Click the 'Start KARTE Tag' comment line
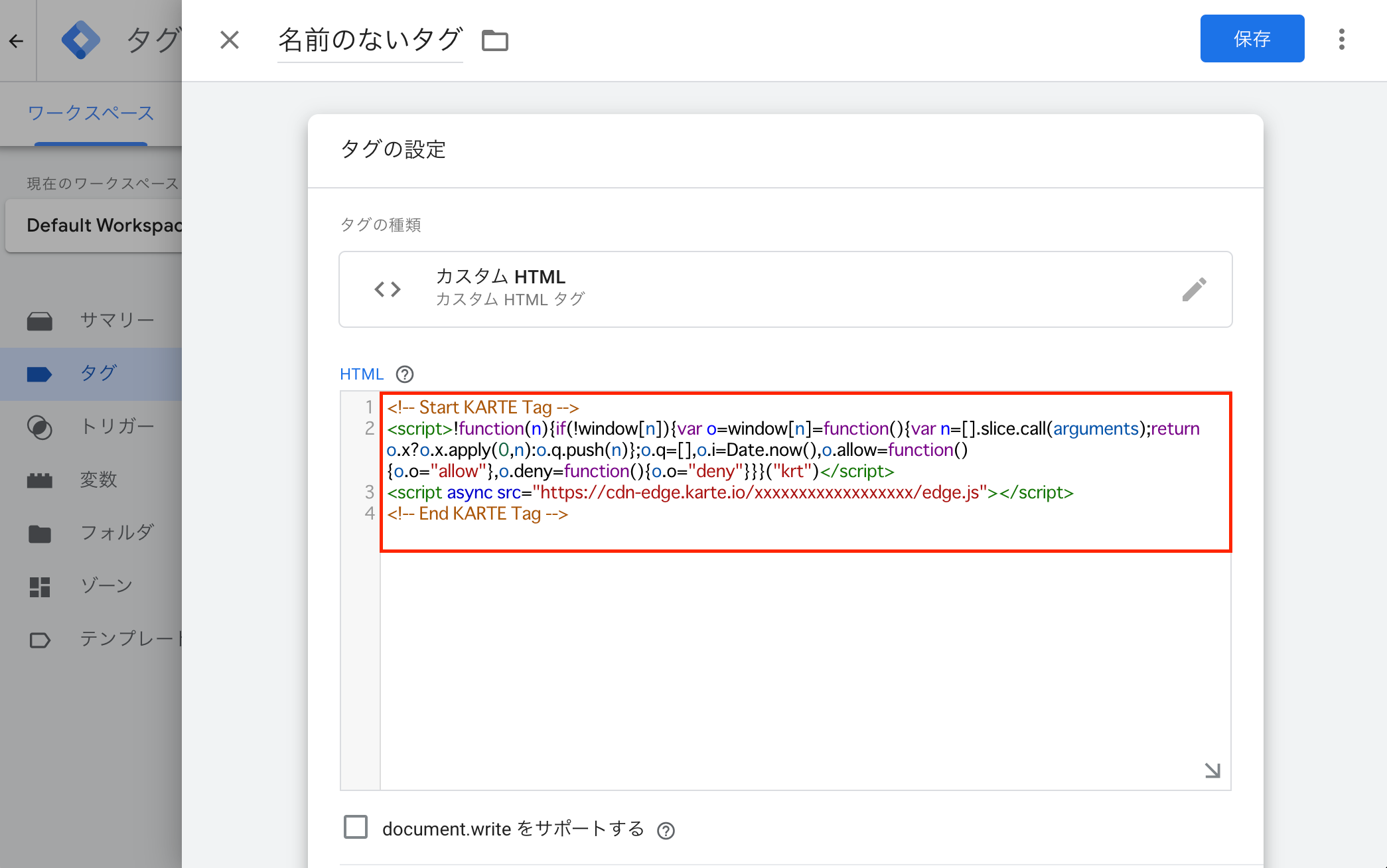Viewport: 1387px width, 868px height. click(x=483, y=407)
